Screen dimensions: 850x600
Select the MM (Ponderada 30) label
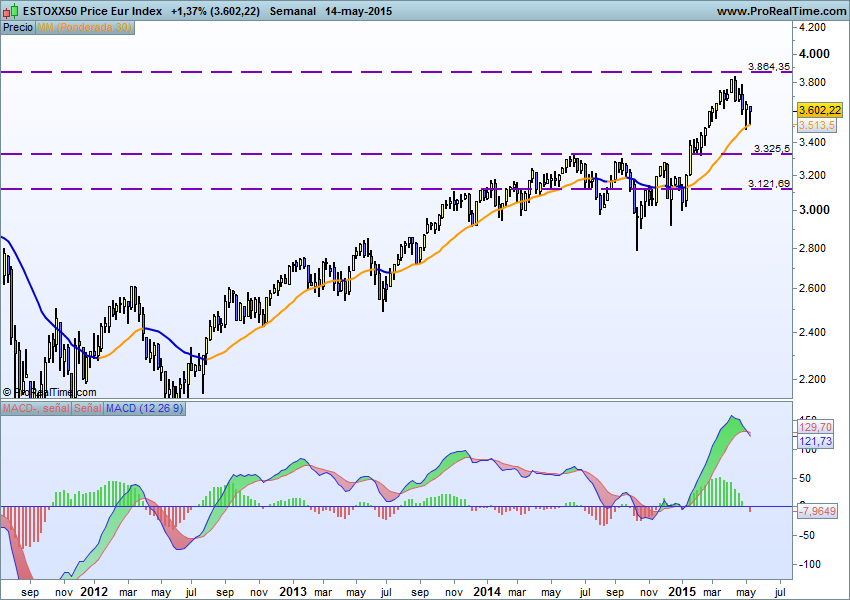coord(84,27)
